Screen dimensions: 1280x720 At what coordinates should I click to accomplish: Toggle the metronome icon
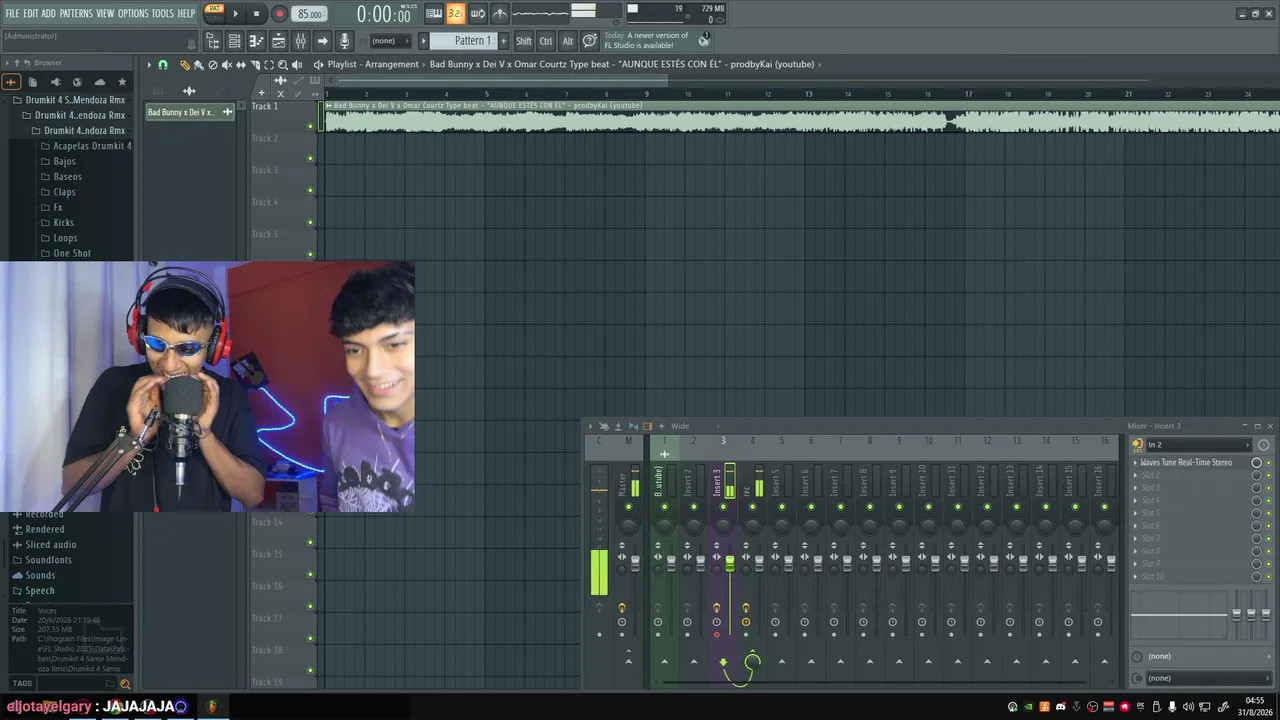[500, 13]
